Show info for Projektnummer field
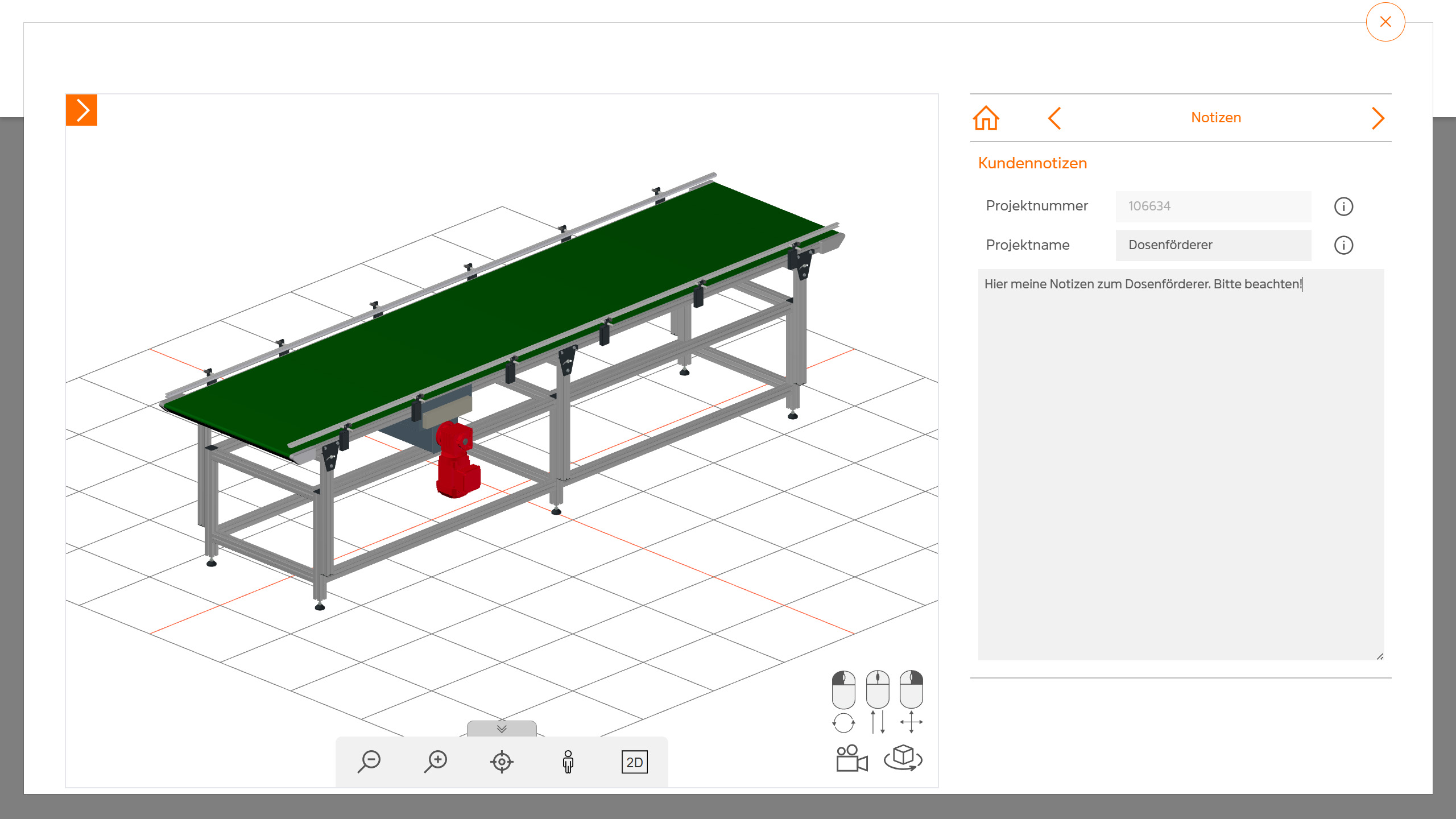This screenshot has width=1456, height=819. (1343, 206)
